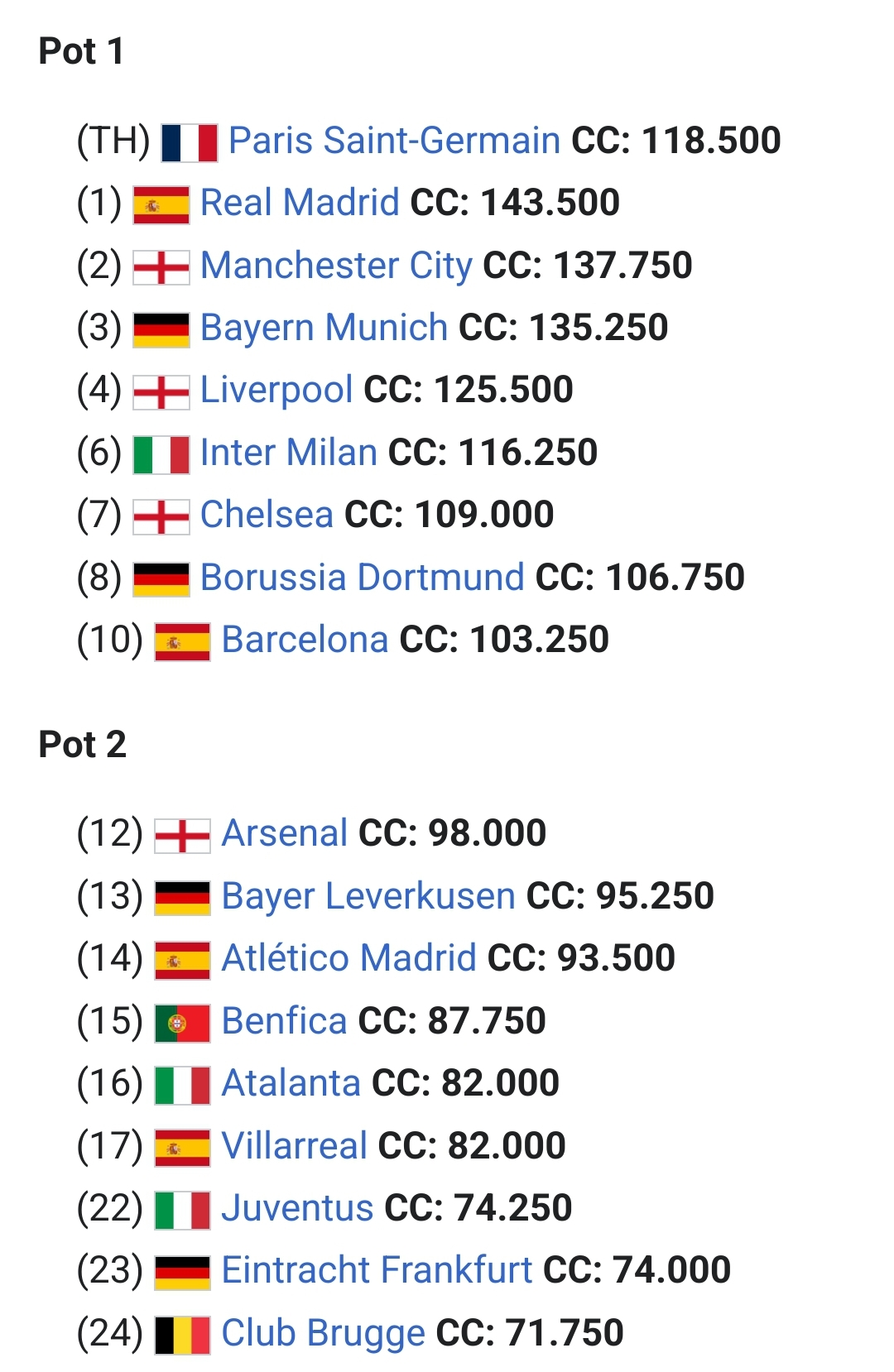
Task: Open the Chelsea team page link
Action: click(x=267, y=515)
